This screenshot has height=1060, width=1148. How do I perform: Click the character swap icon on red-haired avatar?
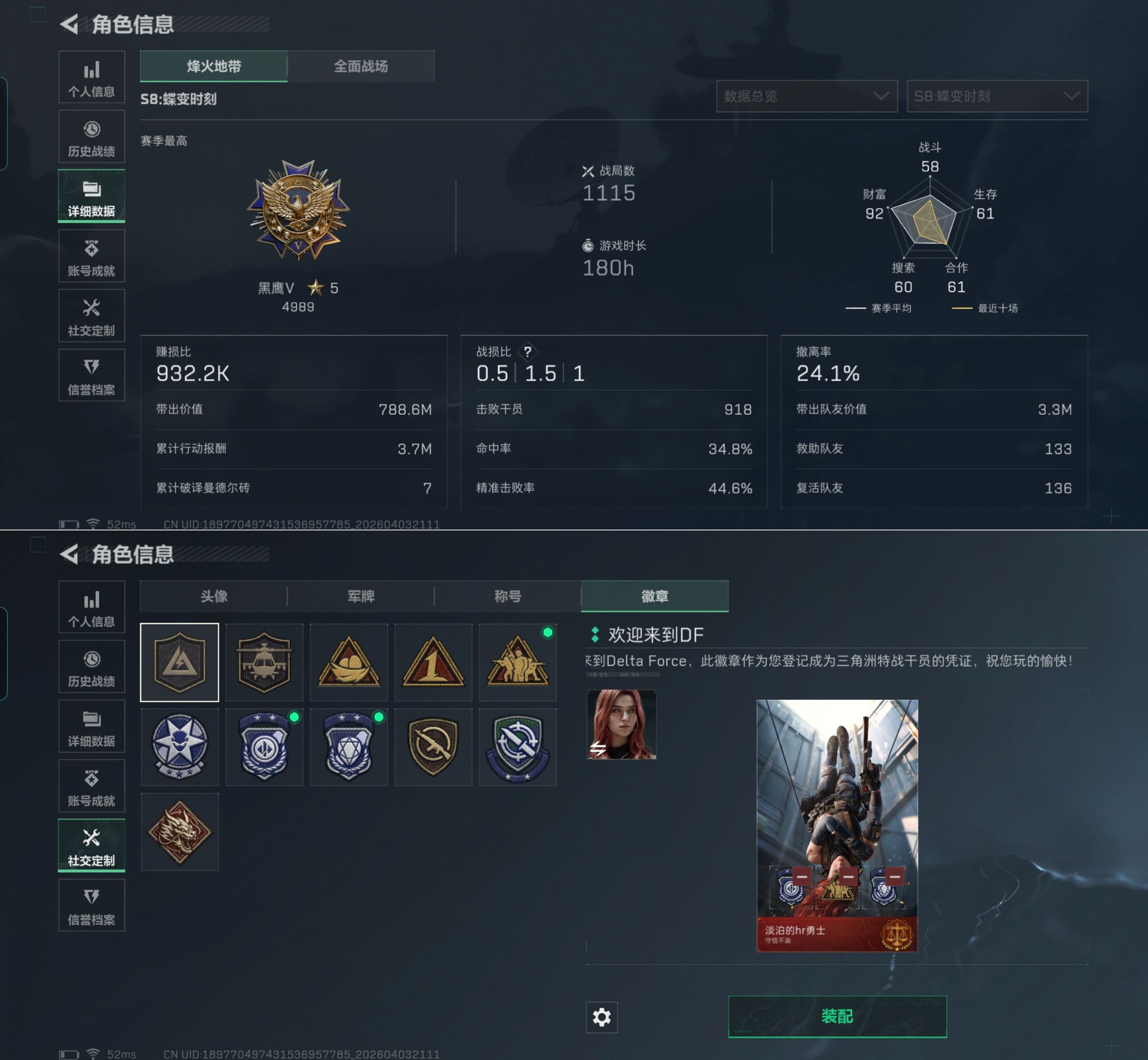[598, 748]
